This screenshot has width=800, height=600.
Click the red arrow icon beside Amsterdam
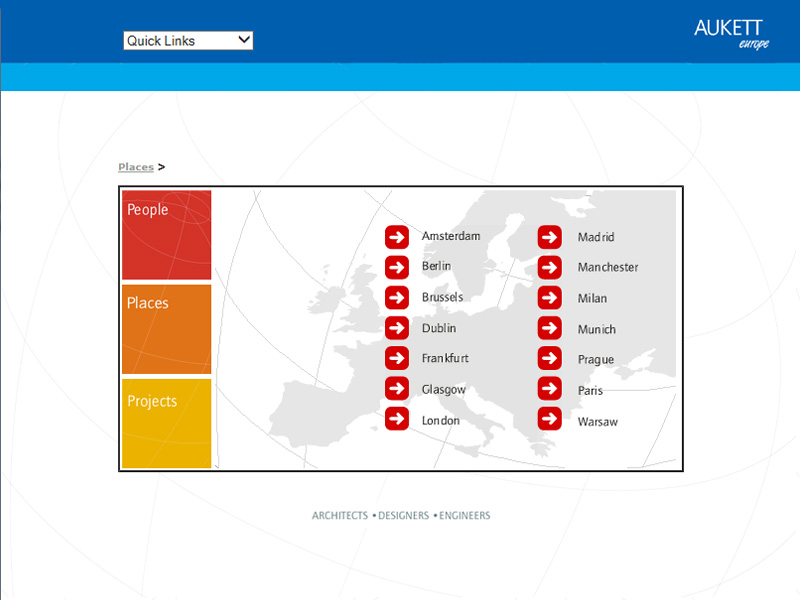click(397, 237)
